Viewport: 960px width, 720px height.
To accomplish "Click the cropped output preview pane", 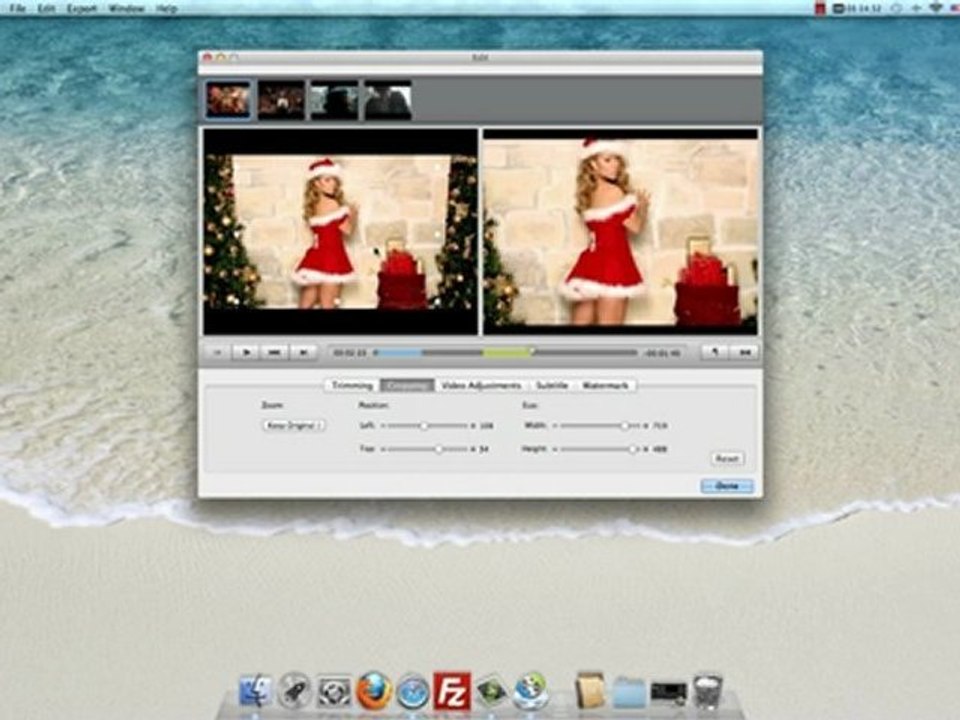I will pos(620,231).
